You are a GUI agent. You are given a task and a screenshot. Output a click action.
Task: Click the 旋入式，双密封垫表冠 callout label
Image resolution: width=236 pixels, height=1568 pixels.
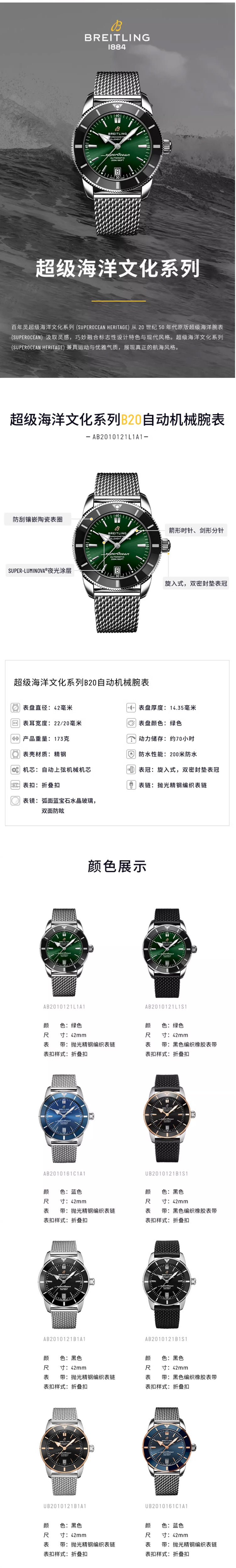[196, 583]
